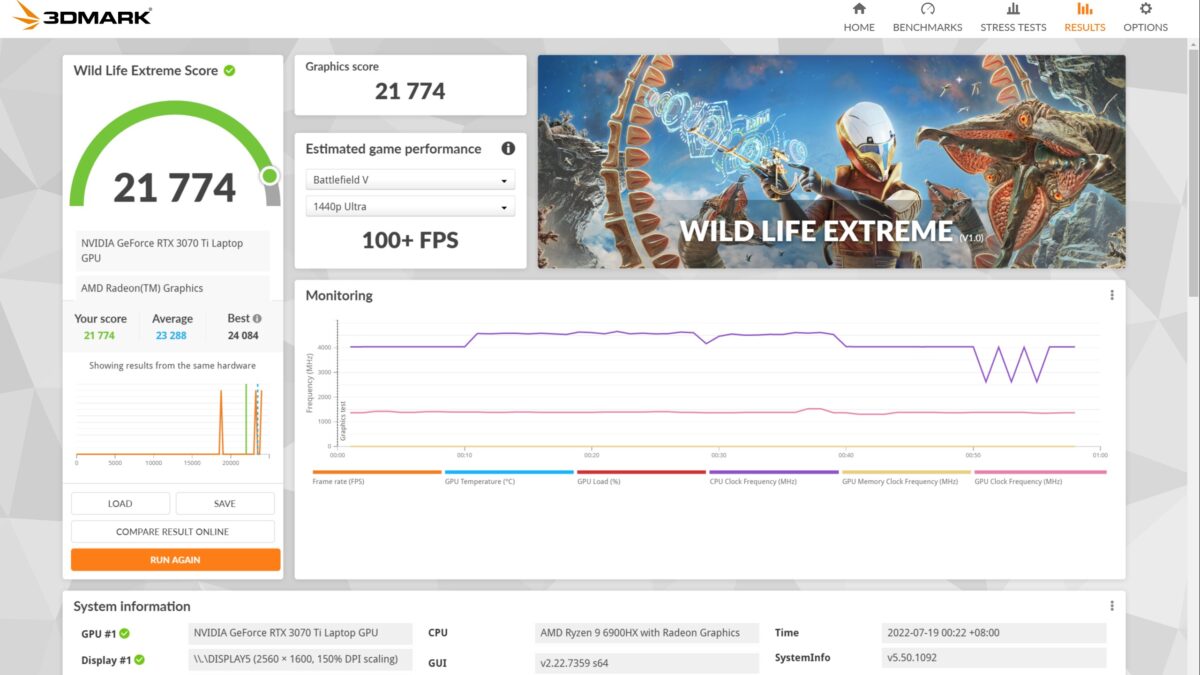Screen dimensions: 1200x675
Task: Open the 1440p Ultra resolution dropdown
Action: [410, 207]
